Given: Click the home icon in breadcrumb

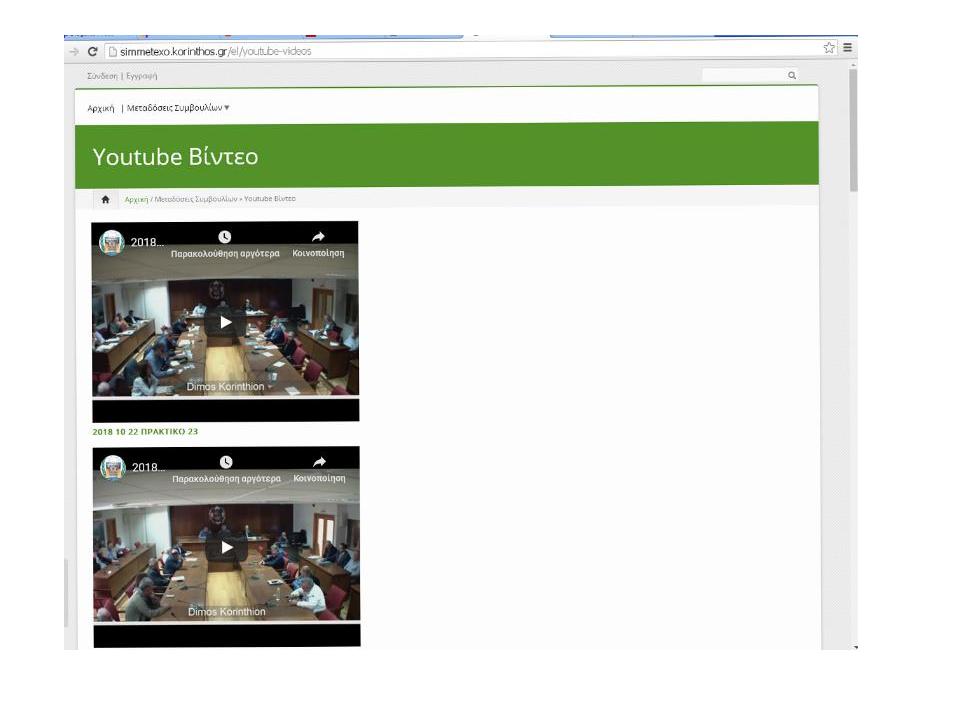Looking at the screenshot, I should point(105,200).
